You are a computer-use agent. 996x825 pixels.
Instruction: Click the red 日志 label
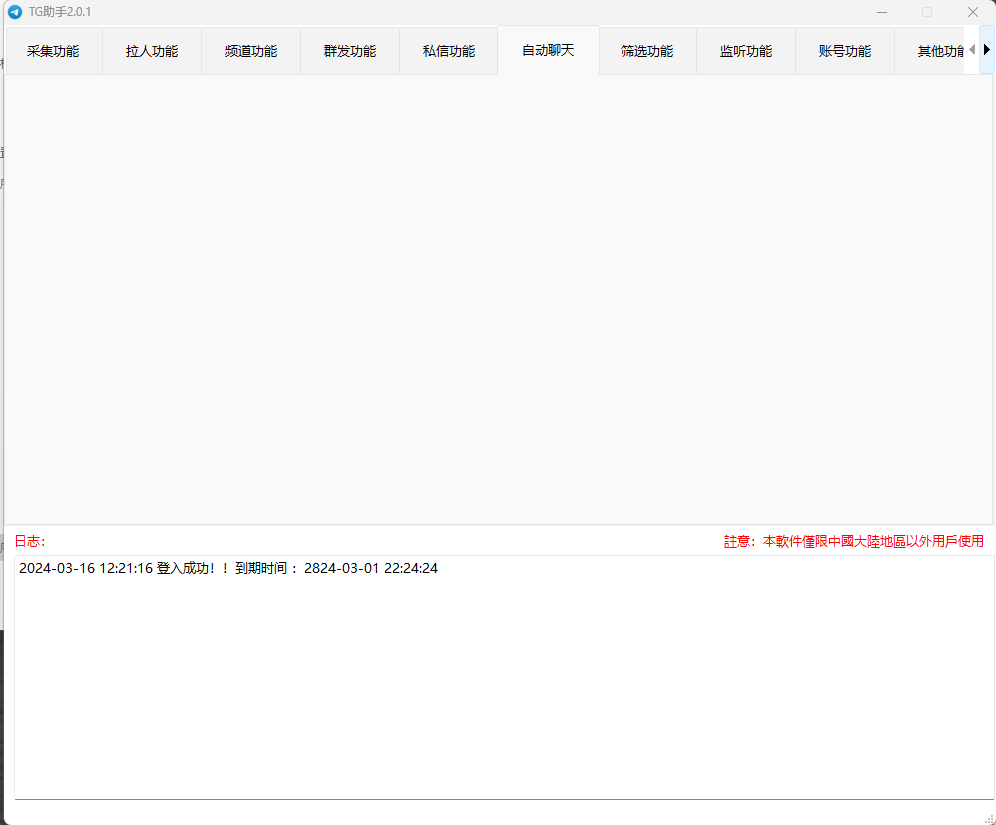point(30,541)
